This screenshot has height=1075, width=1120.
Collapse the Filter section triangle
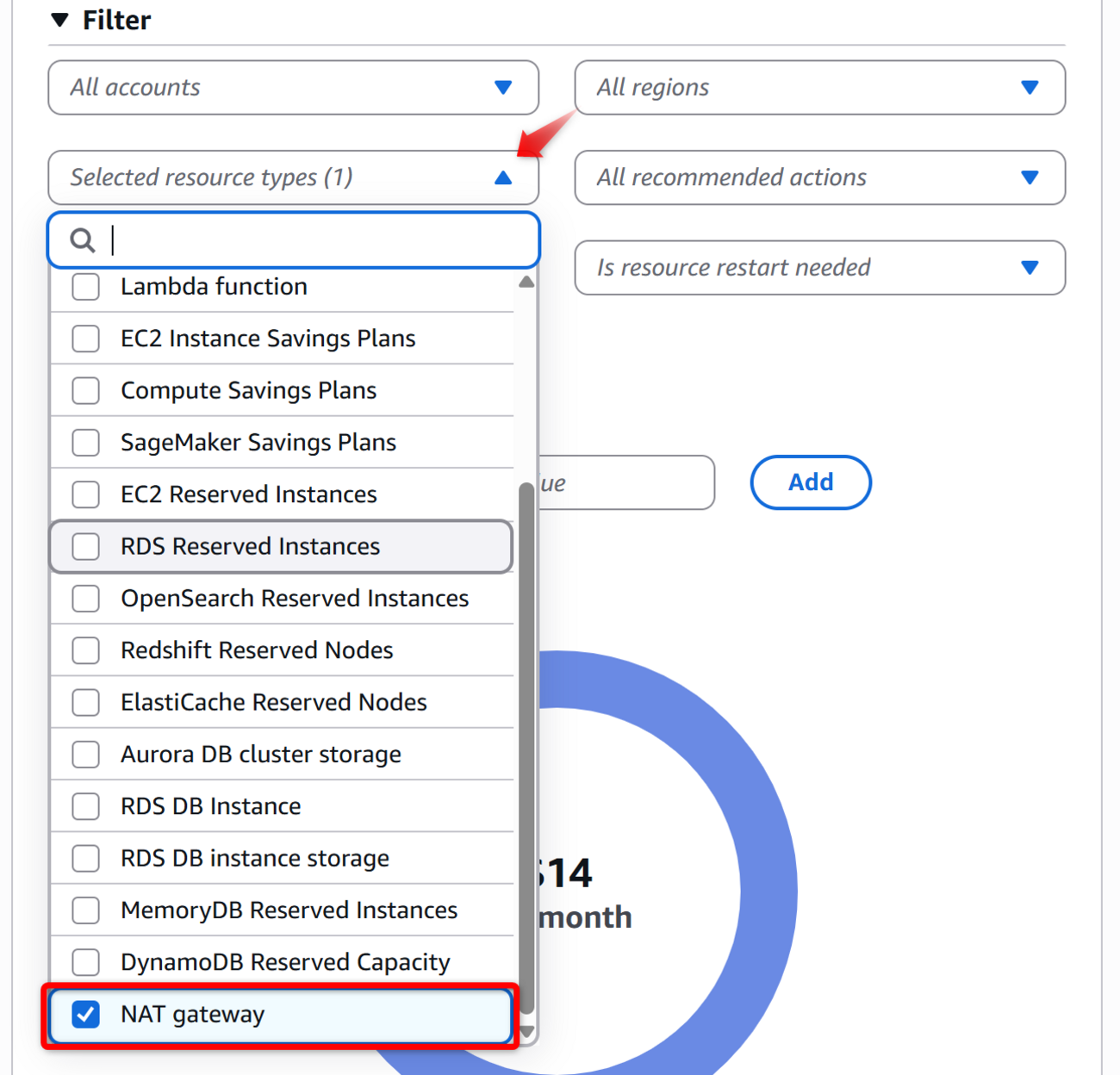pos(59,20)
